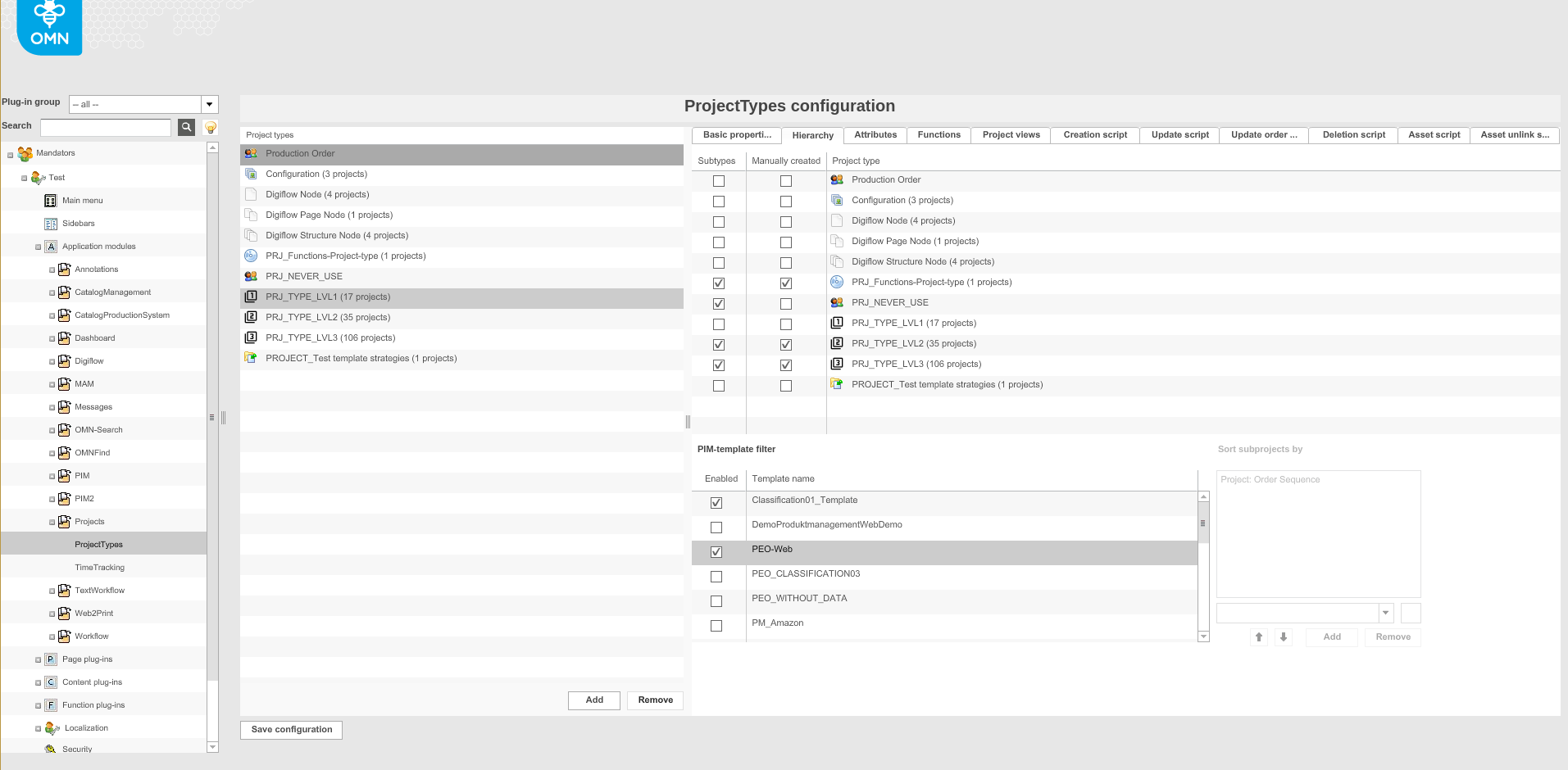Open the Creation script tab

click(x=1094, y=134)
